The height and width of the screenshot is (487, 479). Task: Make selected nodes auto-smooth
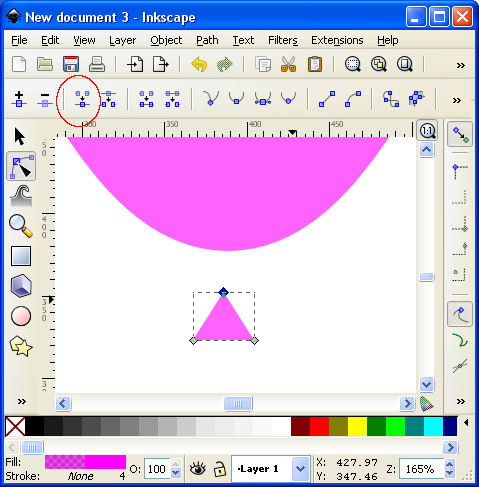288,98
